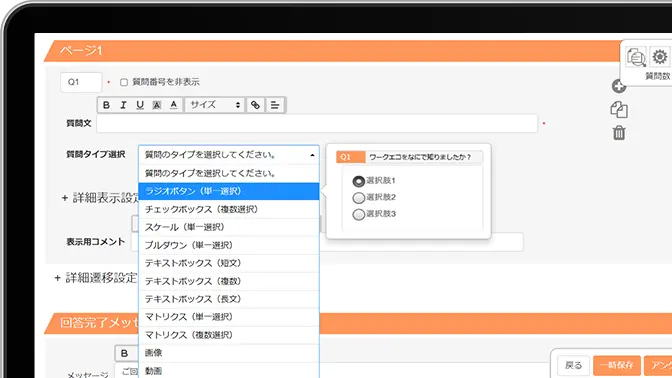Add a new question with plus icon
This screenshot has height=378, width=672.
(618, 86)
